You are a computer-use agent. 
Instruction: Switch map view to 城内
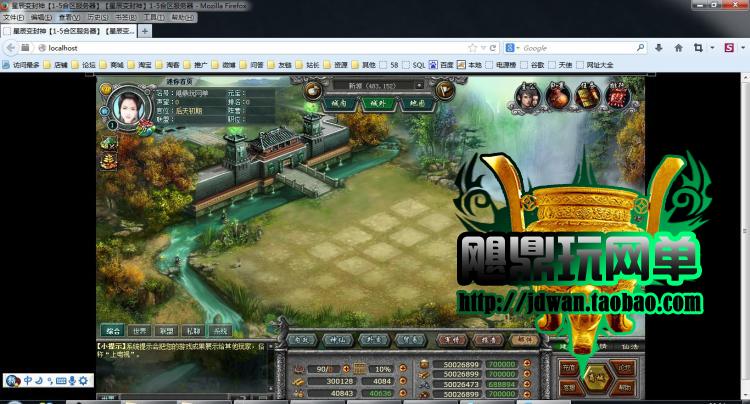point(339,103)
